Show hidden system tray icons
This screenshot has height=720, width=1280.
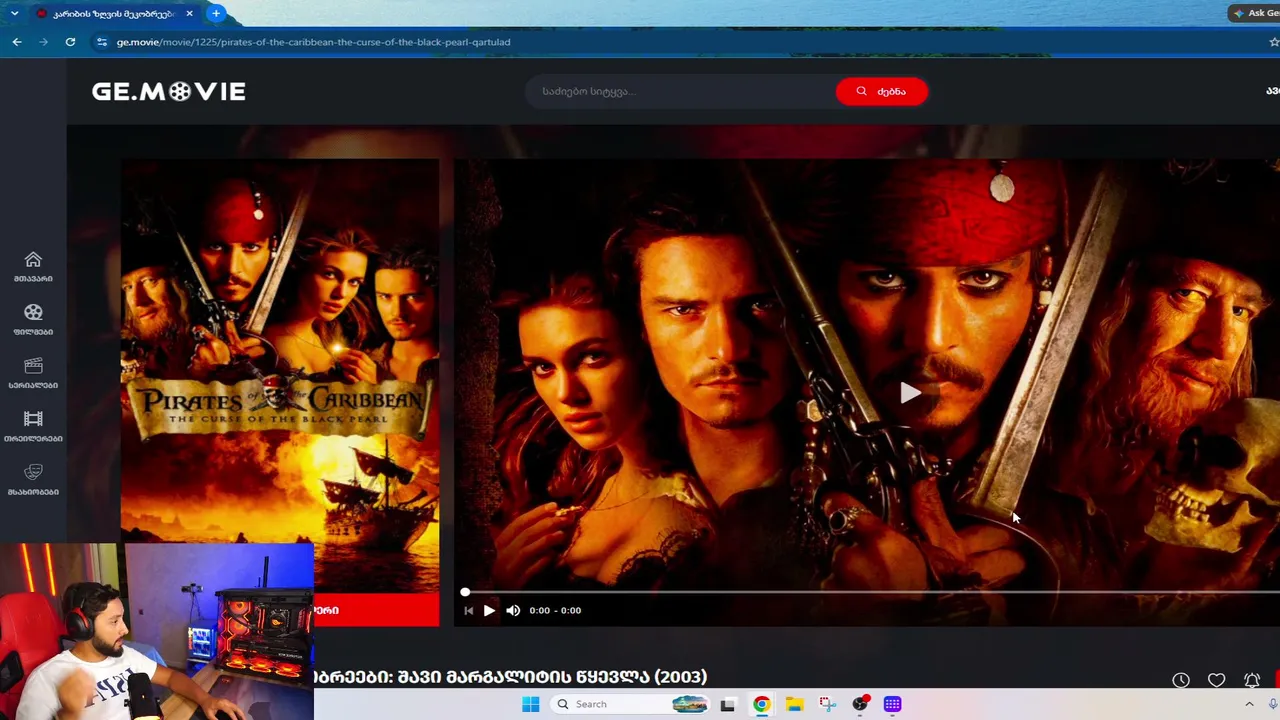[x=1249, y=704]
